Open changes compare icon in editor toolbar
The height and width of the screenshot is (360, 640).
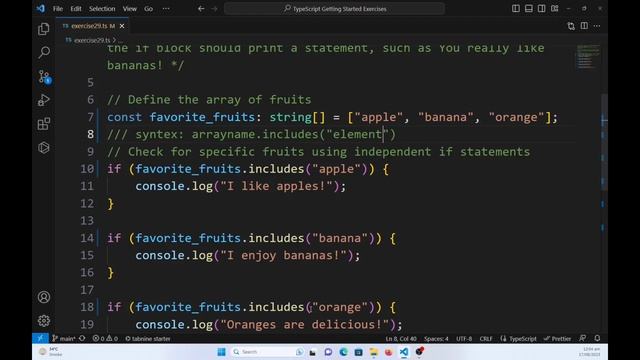[571, 26]
